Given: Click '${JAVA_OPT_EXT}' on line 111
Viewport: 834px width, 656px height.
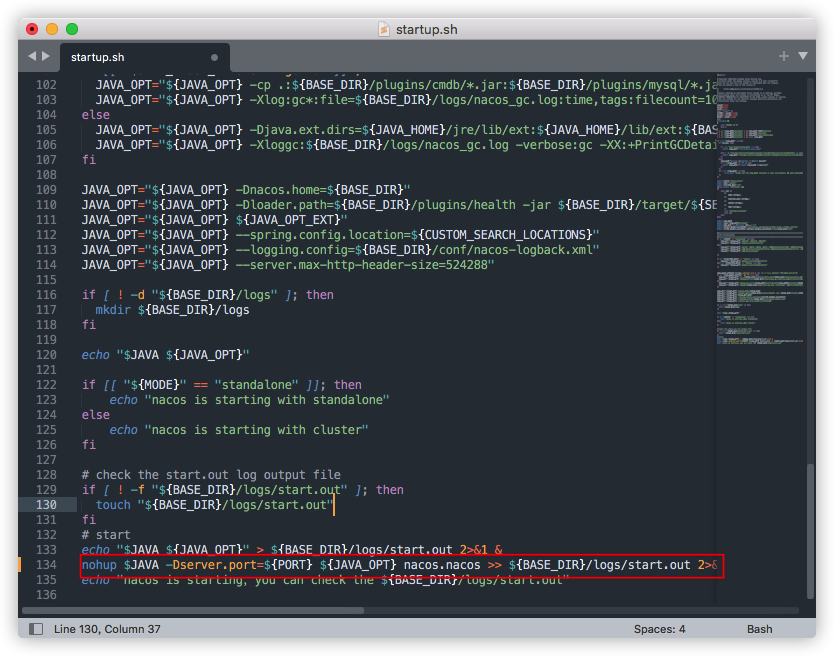Looking at the screenshot, I should coord(288,220).
